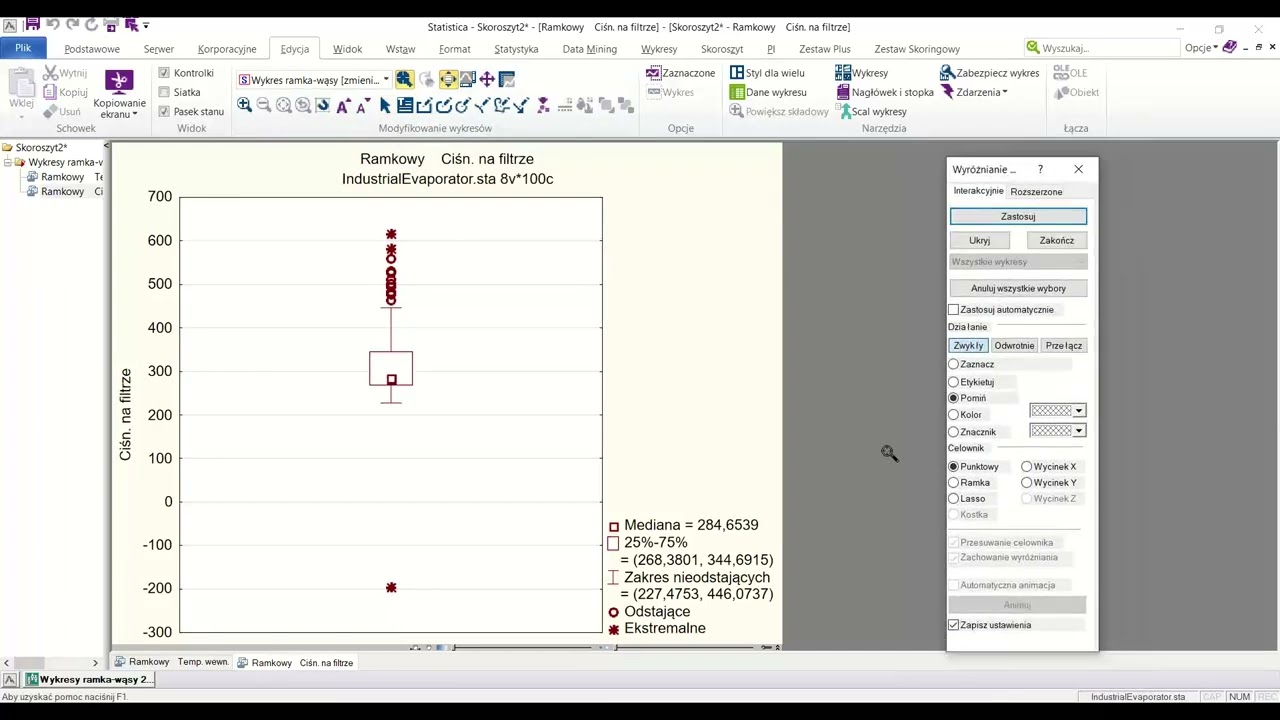Choose the Lasso brush shape
This screenshot has height=720, width=1280.
coord(954,498)
